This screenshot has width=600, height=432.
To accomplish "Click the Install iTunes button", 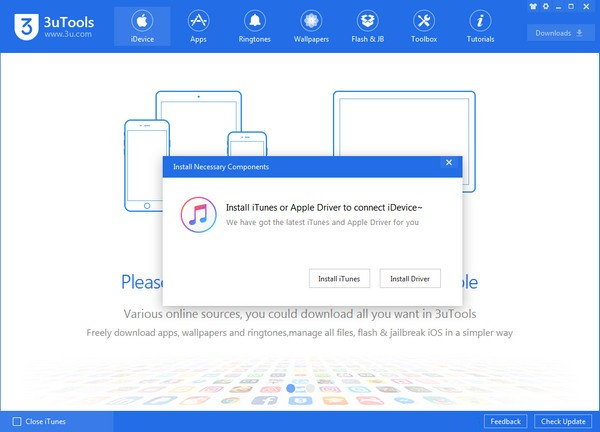I will pos(339,279).
